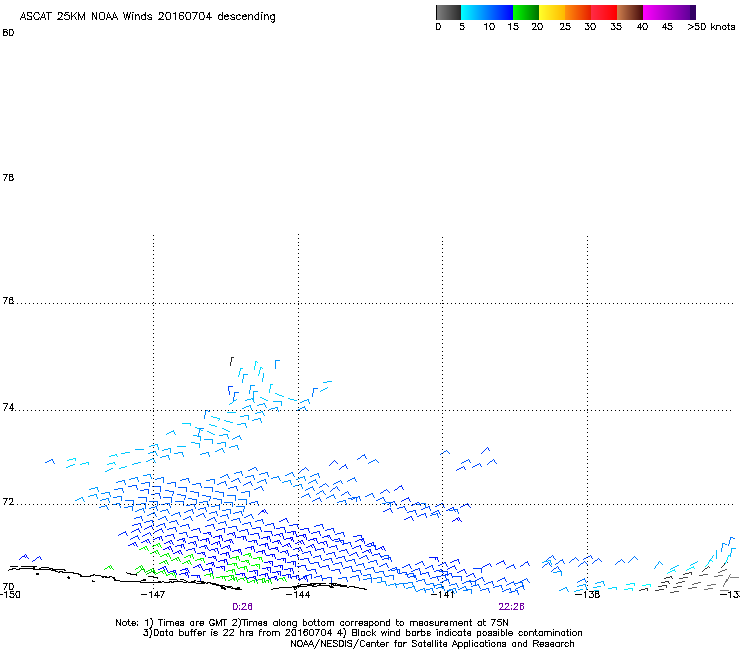Click the '>50 knots' legend label
Viewport: 740px width, 650px height.
[x=711, y=27]
